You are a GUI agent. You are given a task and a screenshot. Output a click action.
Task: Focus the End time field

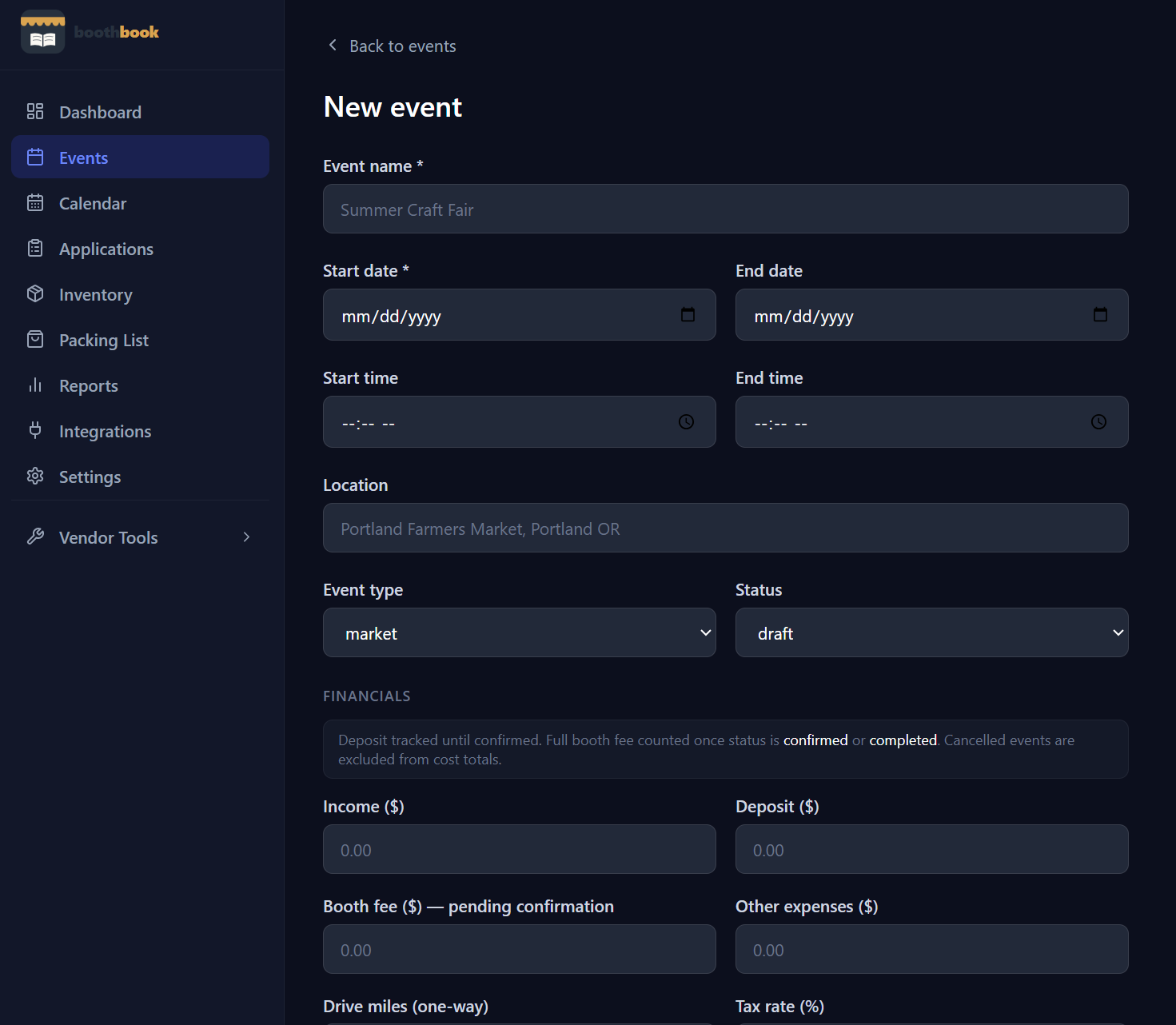[x=932, y=421]
